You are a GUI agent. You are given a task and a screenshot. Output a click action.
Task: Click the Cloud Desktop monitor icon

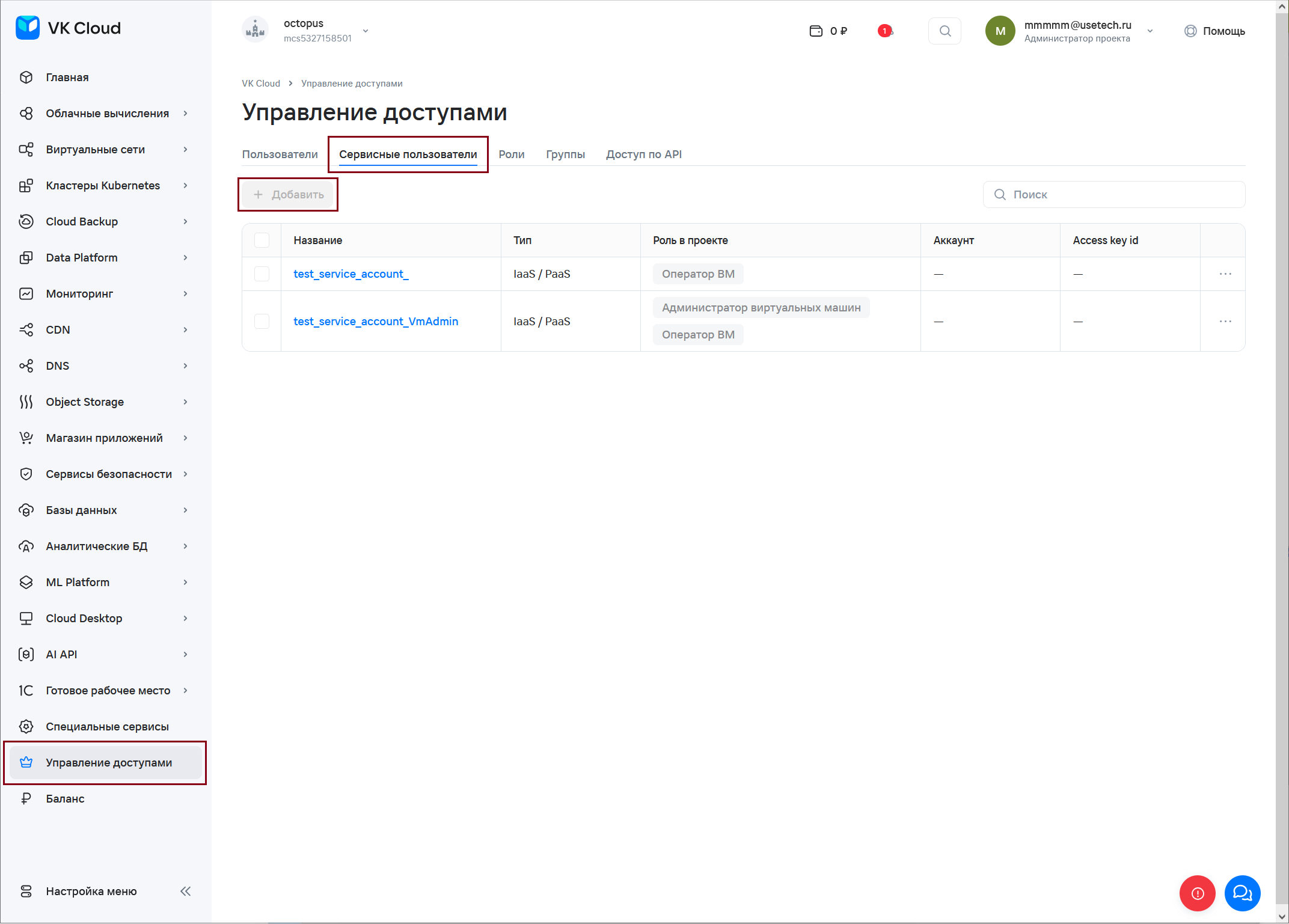click(26, 619)
